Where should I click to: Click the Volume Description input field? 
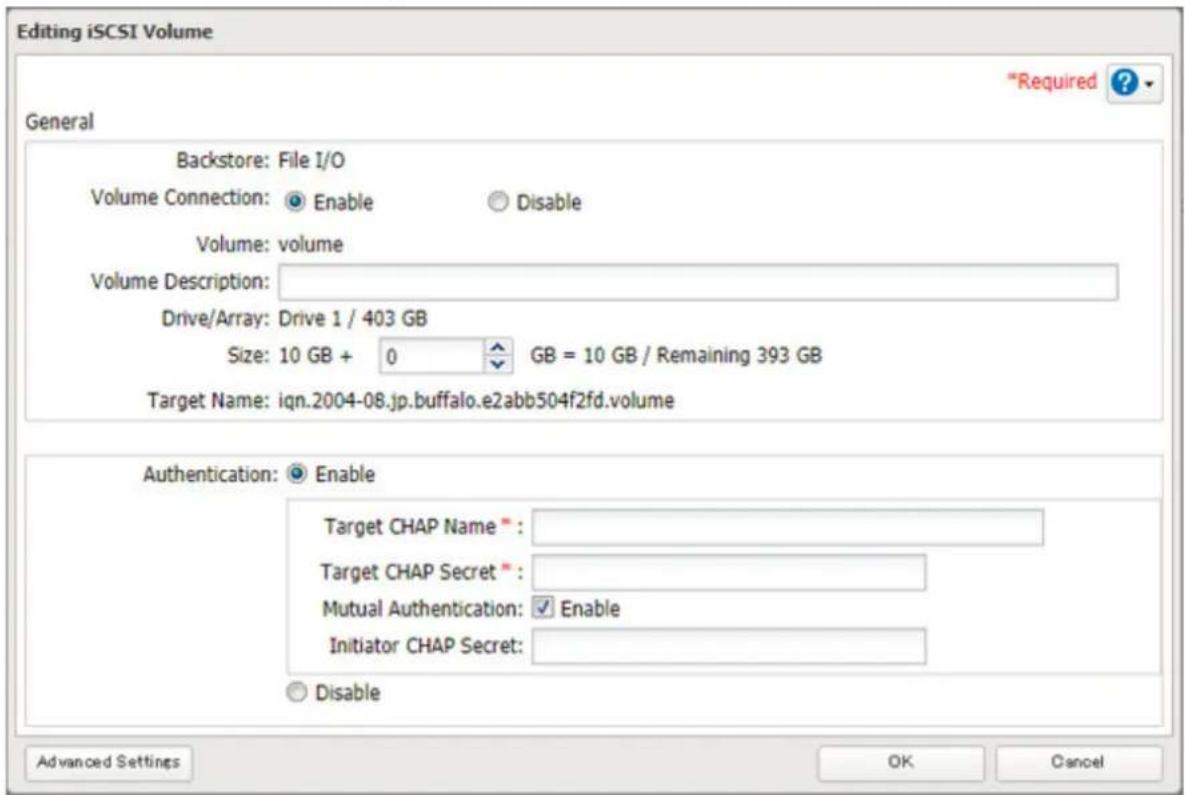tap(698, 282)
